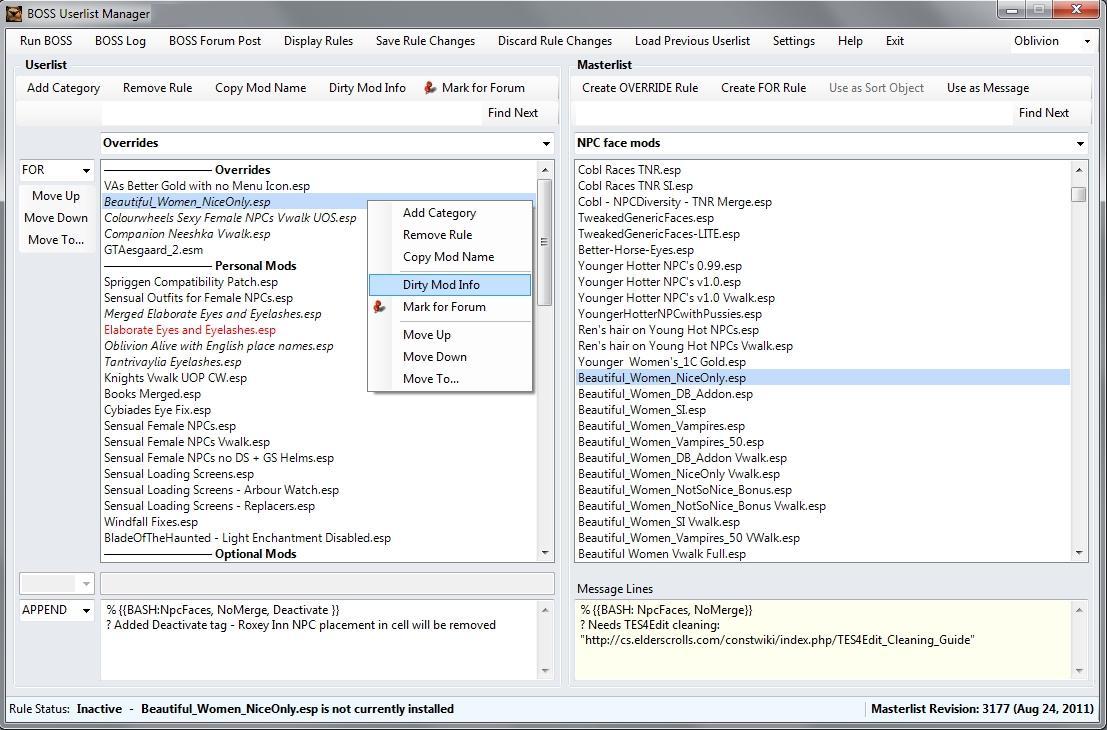Image resolution: width=1107 pixels, height=730 pixels.
Task: Choose Dirty Mod Info in context menu
Action: (450, 285)
